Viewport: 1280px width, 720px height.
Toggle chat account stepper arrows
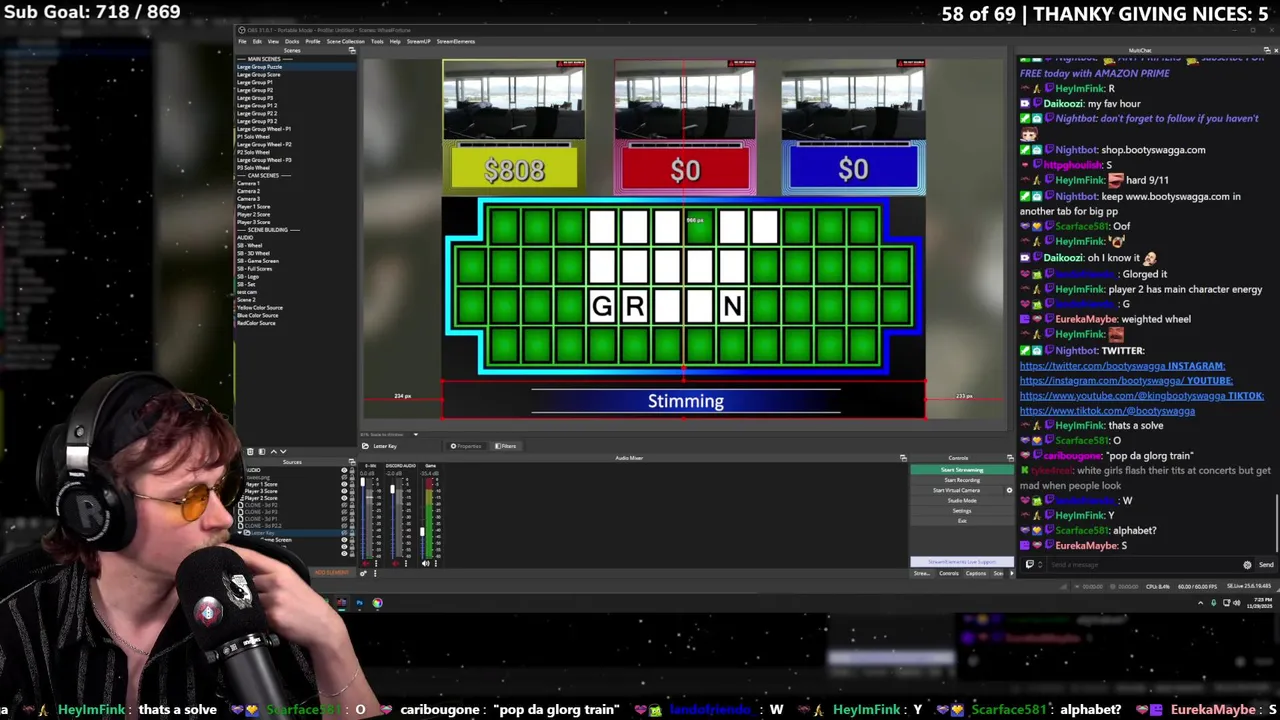point(1040,564)
